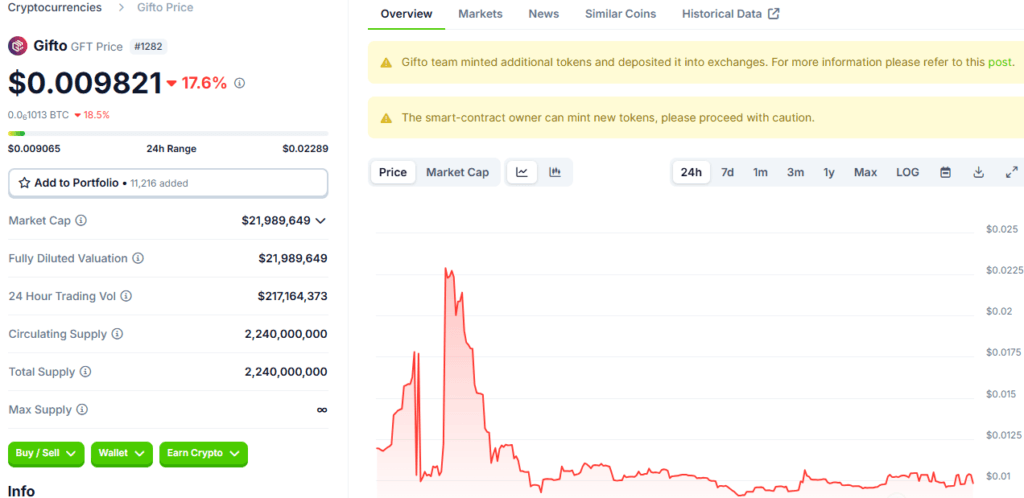The image size is (1024, 498).
Task: Open the Historical Data tab
Action: coord(730,14)
